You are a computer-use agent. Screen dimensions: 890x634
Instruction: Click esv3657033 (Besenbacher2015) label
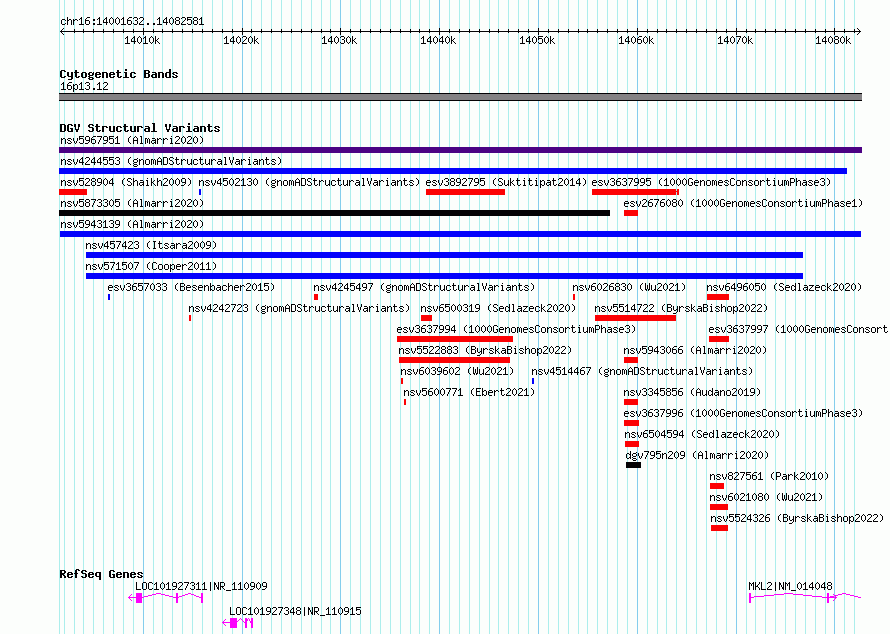pyautogui.click(x=191, y=287)
